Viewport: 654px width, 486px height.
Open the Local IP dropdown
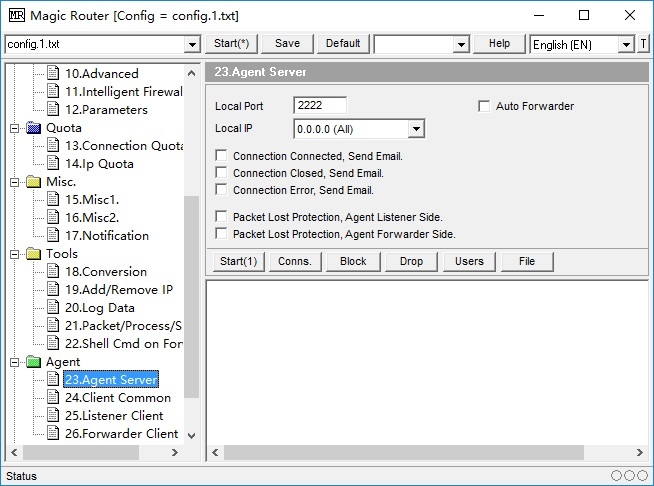click(x=416, y=129)
